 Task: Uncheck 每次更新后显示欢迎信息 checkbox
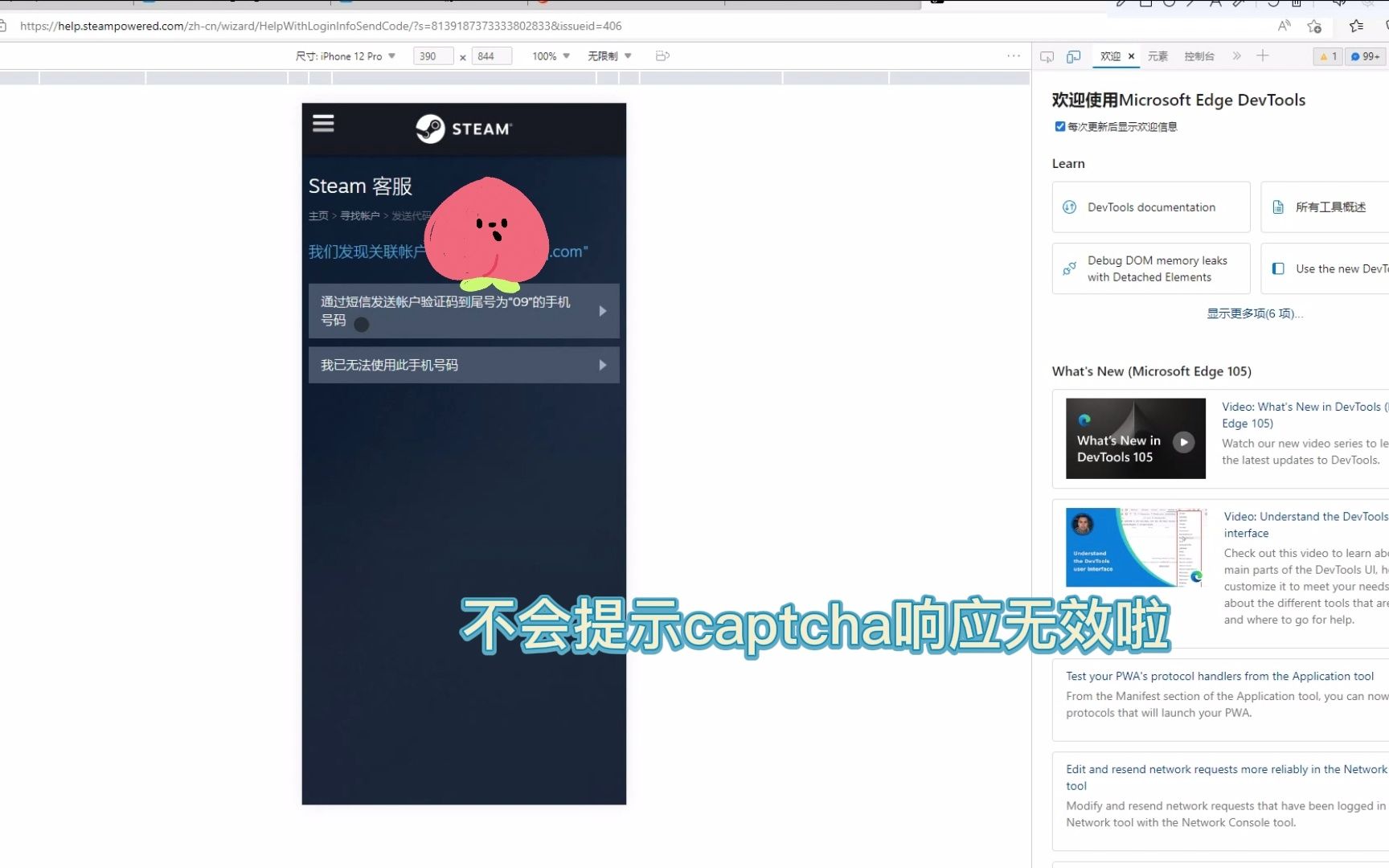click(x=1059, y=126)
